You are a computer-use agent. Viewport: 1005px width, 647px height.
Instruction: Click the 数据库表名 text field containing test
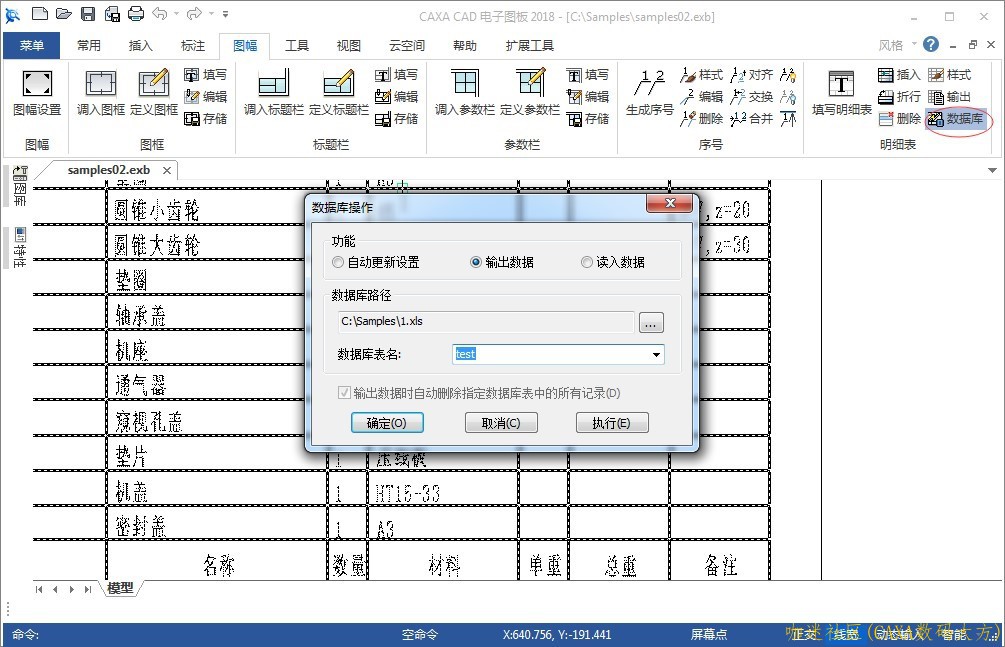551,355
